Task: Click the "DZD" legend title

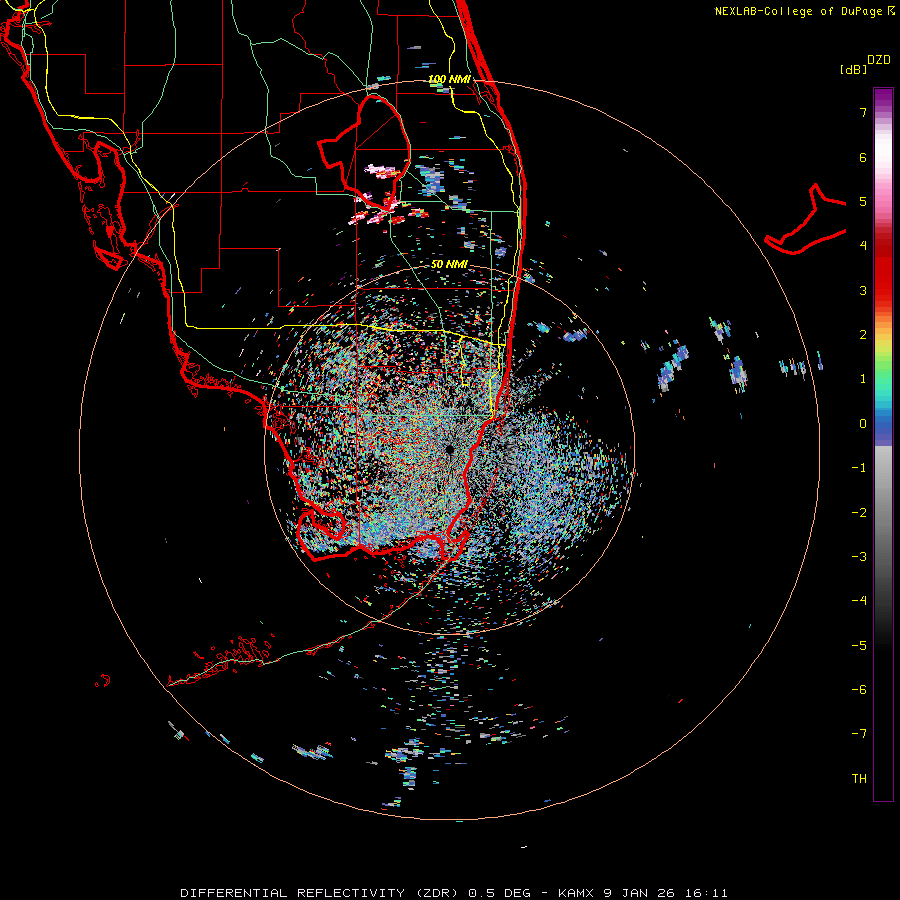Action: pos(879,60)
